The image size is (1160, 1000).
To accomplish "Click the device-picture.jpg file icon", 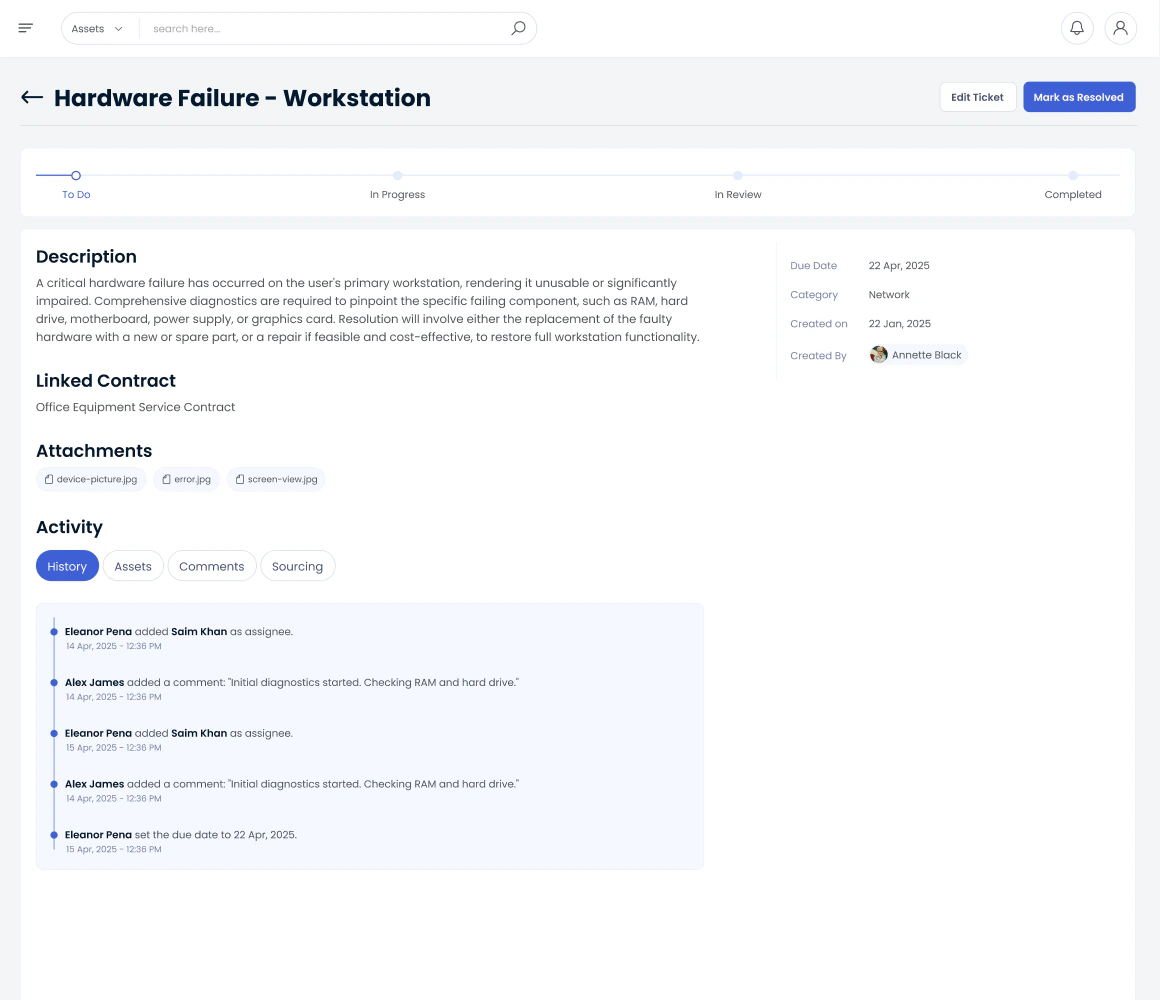I will pyautogui.click(x=49, y=479).
